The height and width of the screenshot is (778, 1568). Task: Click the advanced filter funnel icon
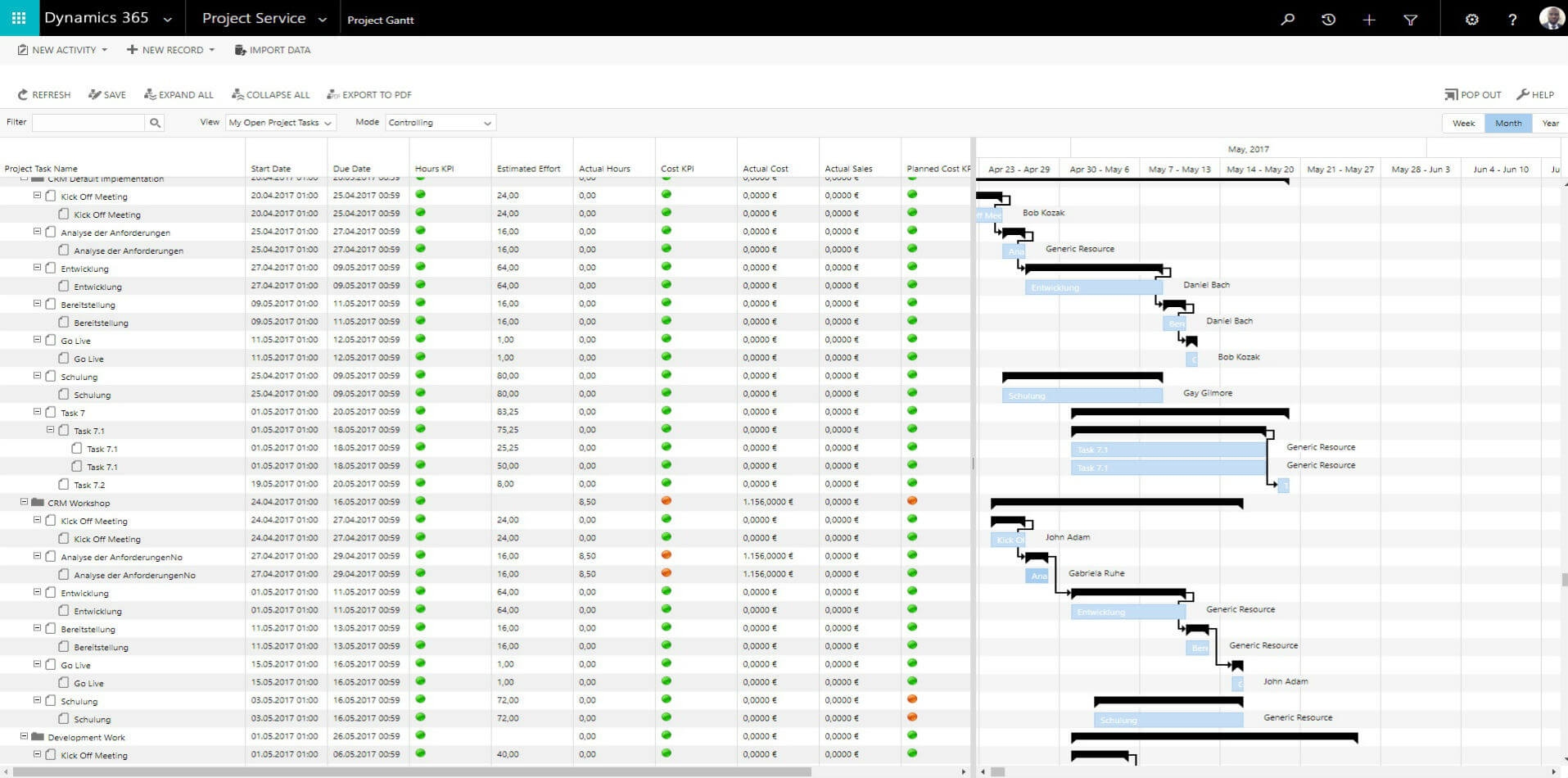click(x=1410, y=19)
